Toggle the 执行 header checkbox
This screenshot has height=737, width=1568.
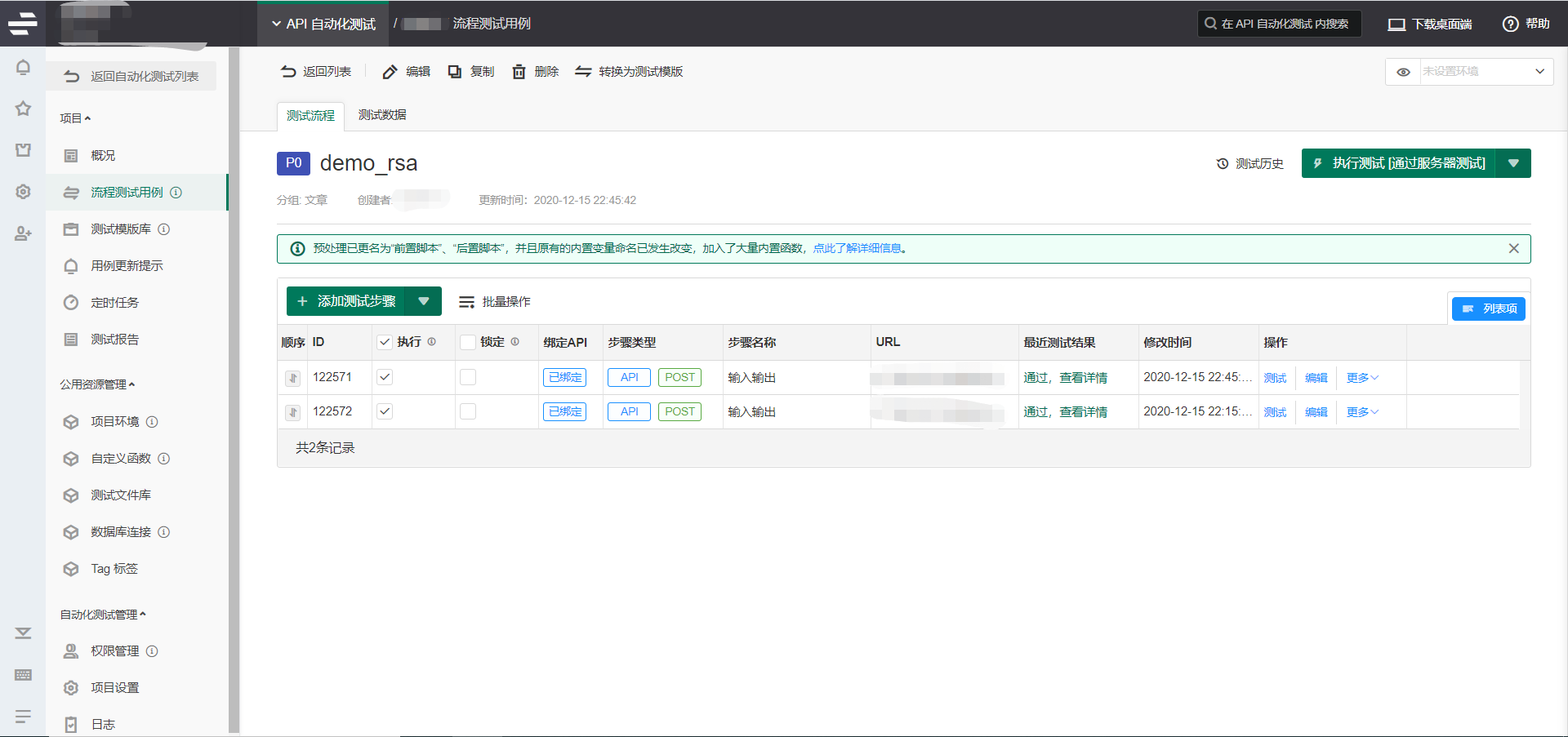click(385, 342)
